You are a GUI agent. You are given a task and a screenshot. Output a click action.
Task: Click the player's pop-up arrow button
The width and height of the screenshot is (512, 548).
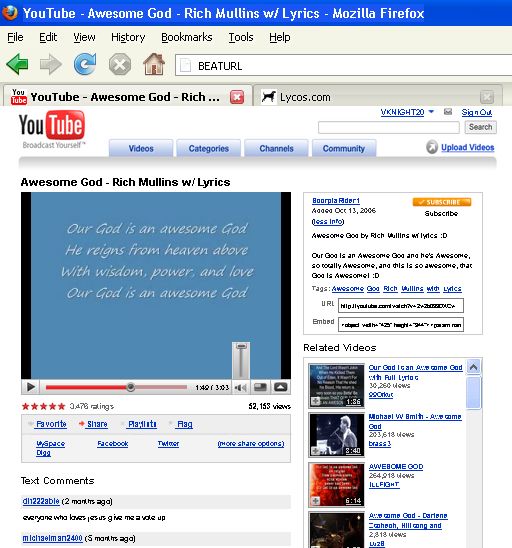[x=281, y=387]
